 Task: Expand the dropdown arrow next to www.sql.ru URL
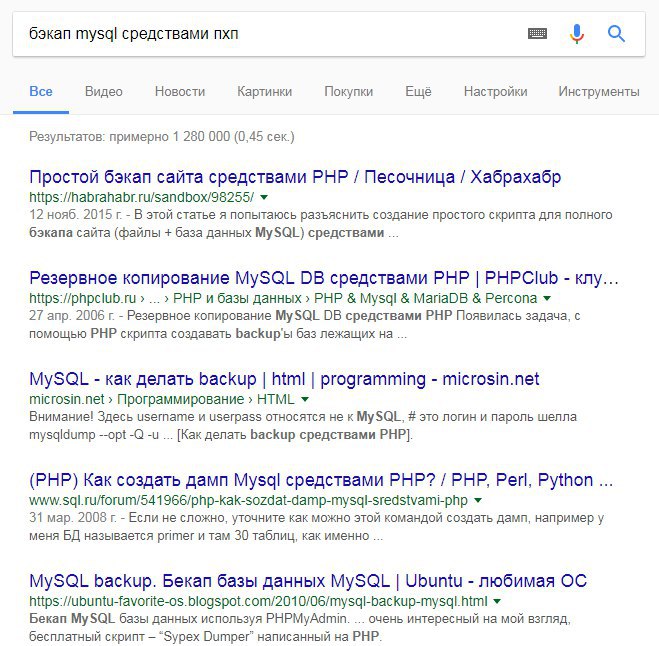478,500
